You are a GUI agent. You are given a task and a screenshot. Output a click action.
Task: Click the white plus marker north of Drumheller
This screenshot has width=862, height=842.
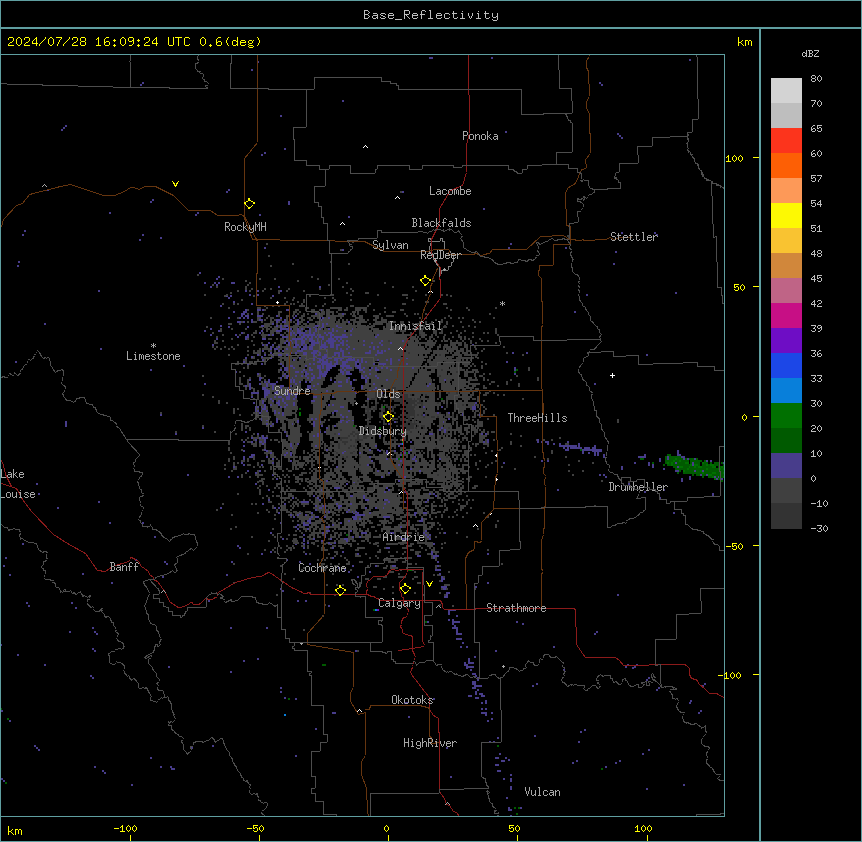pos(612,375)
